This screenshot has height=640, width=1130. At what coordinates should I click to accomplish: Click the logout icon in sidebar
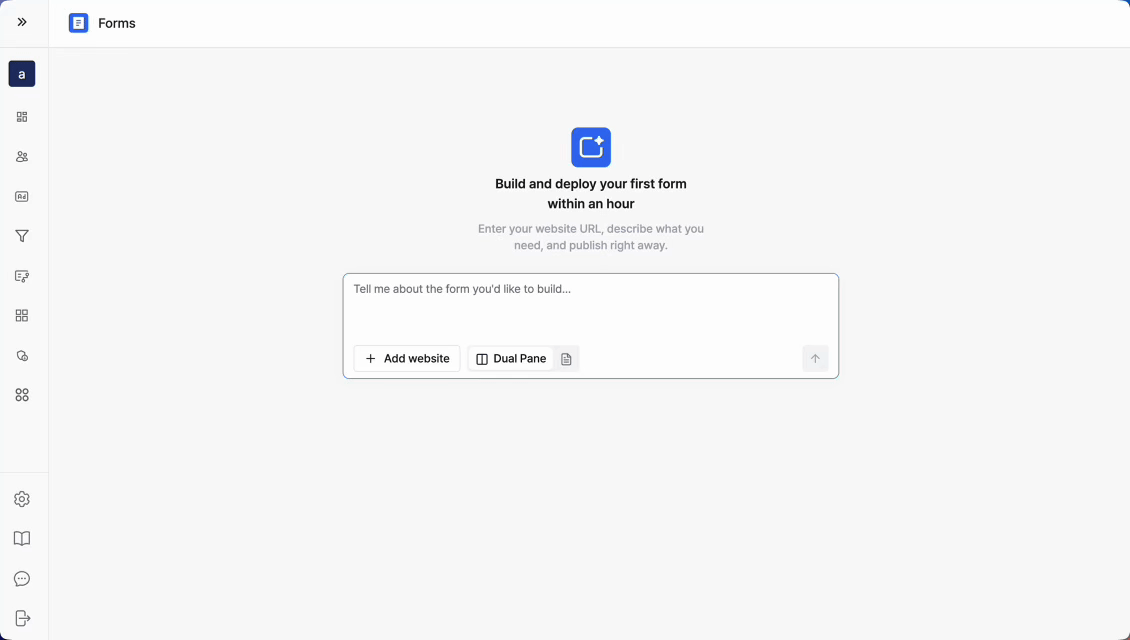tap(22, 619)
